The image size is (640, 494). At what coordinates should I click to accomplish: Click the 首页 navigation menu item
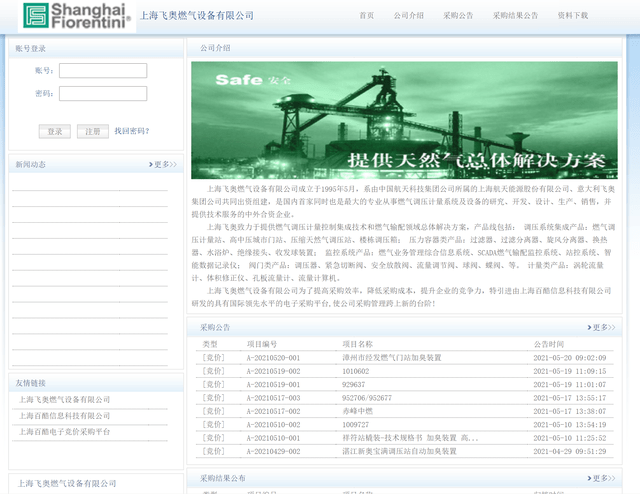click(367, 16)
